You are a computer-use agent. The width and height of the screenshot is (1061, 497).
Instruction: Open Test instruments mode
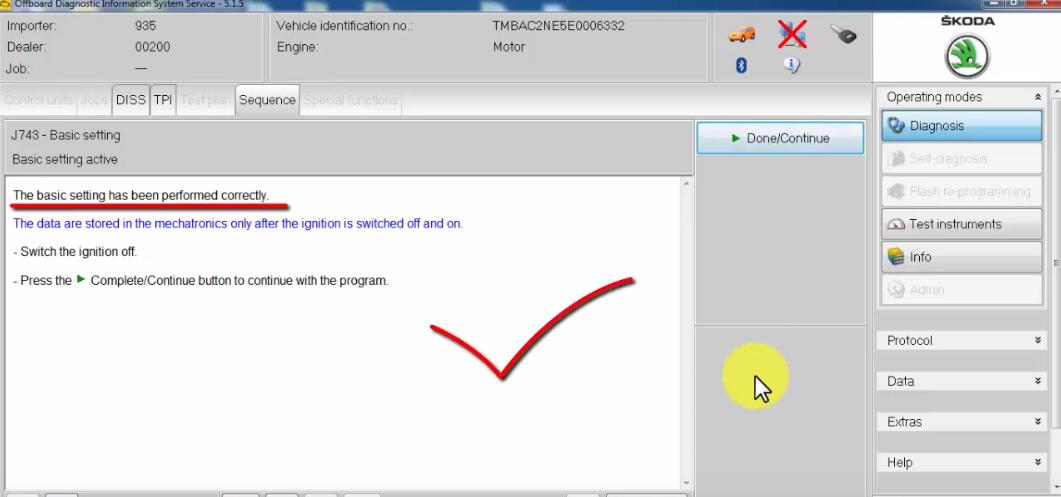[962, 224]
